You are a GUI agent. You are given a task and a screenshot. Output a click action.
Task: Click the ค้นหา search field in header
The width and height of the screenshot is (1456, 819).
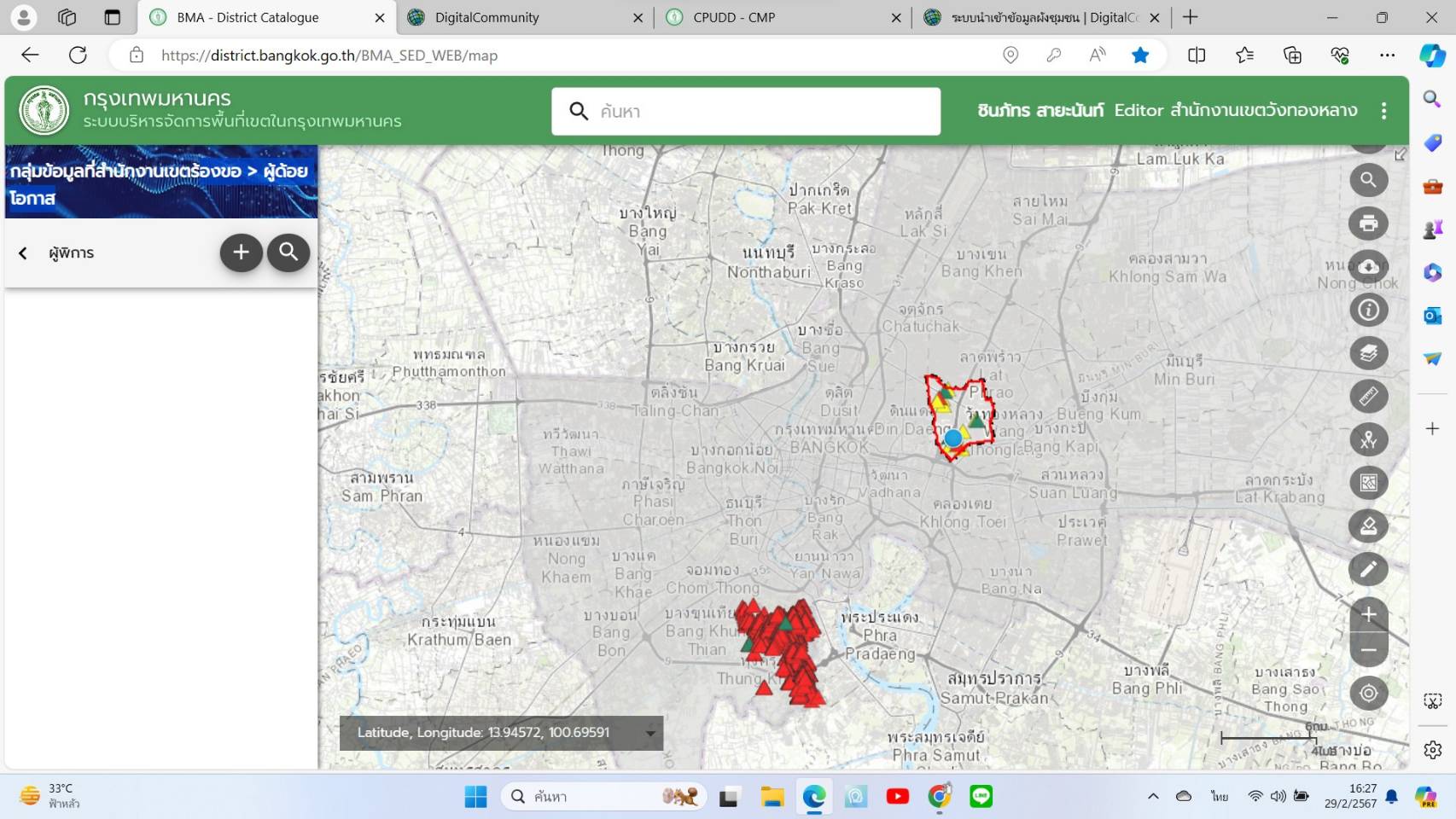tap(760, 111)
